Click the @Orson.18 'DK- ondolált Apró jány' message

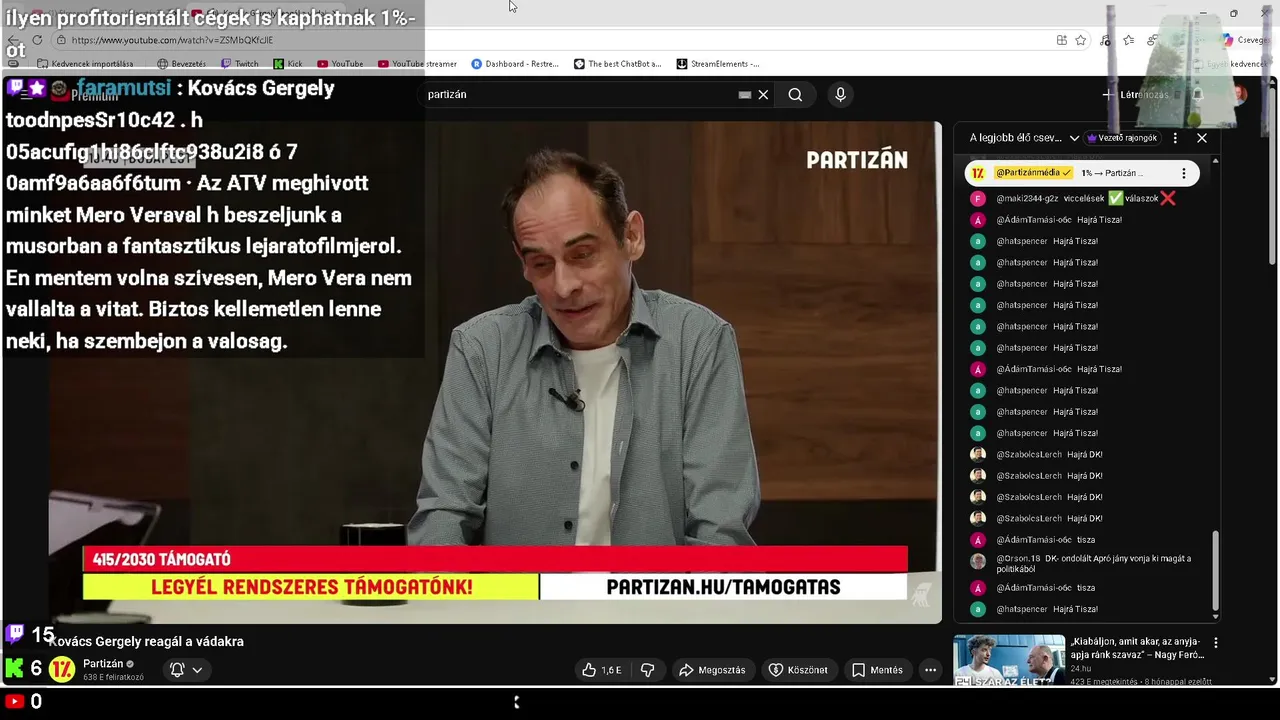coord(1094,563)
